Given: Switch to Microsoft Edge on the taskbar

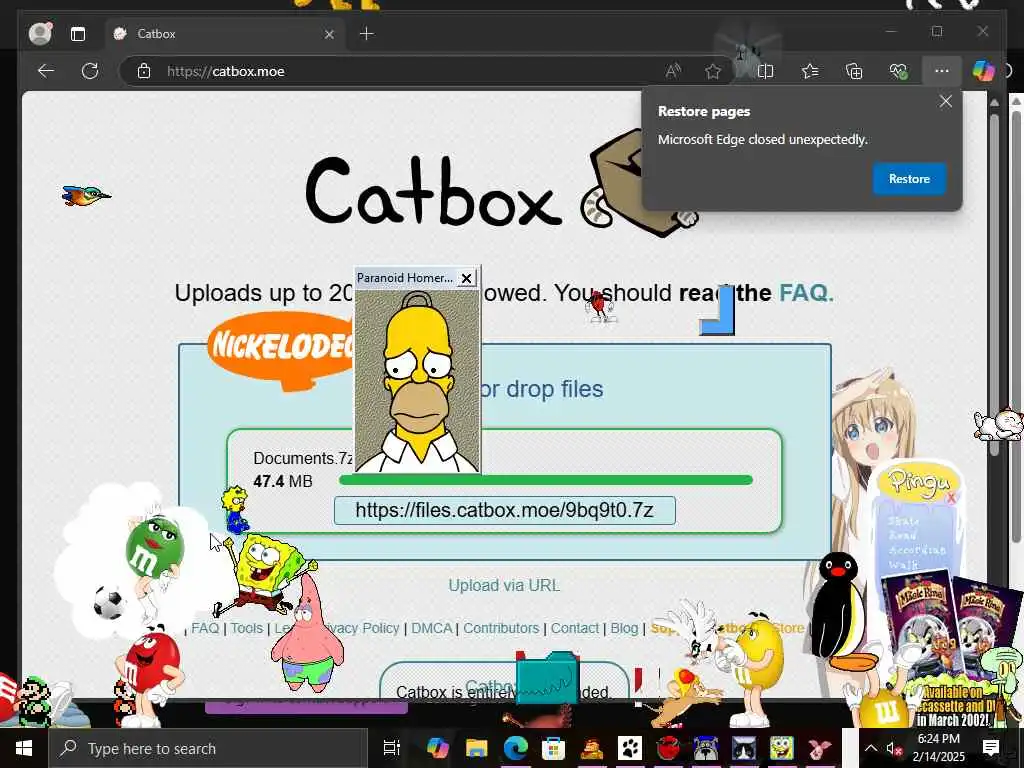Looking at the screenshot, I should 515,748.
